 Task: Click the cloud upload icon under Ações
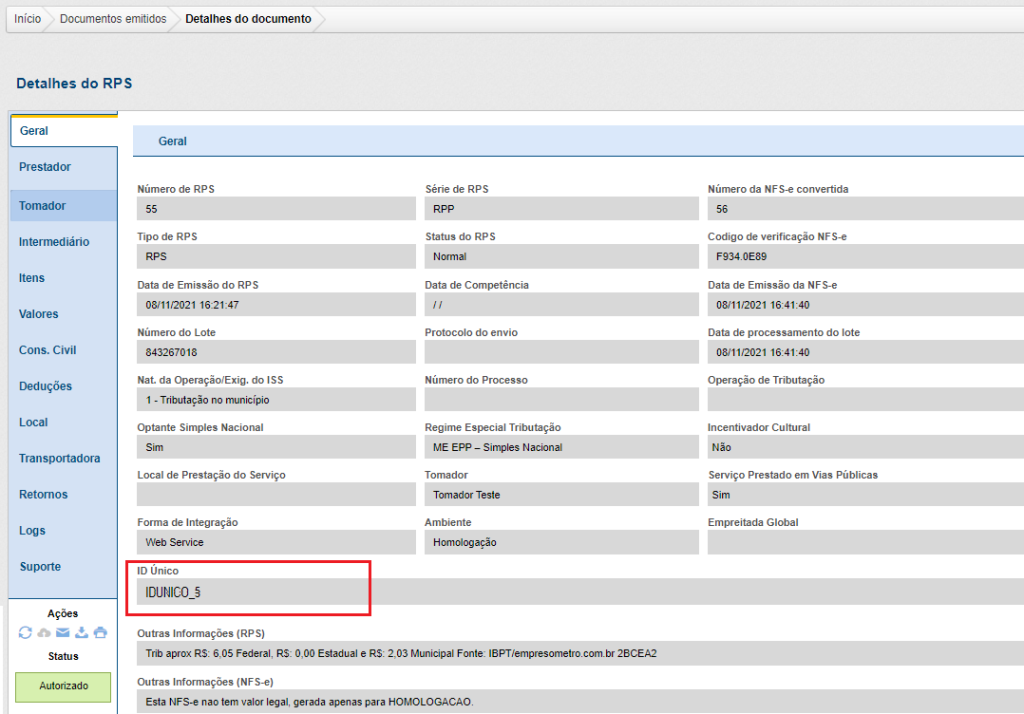click(x=44, y=632)
